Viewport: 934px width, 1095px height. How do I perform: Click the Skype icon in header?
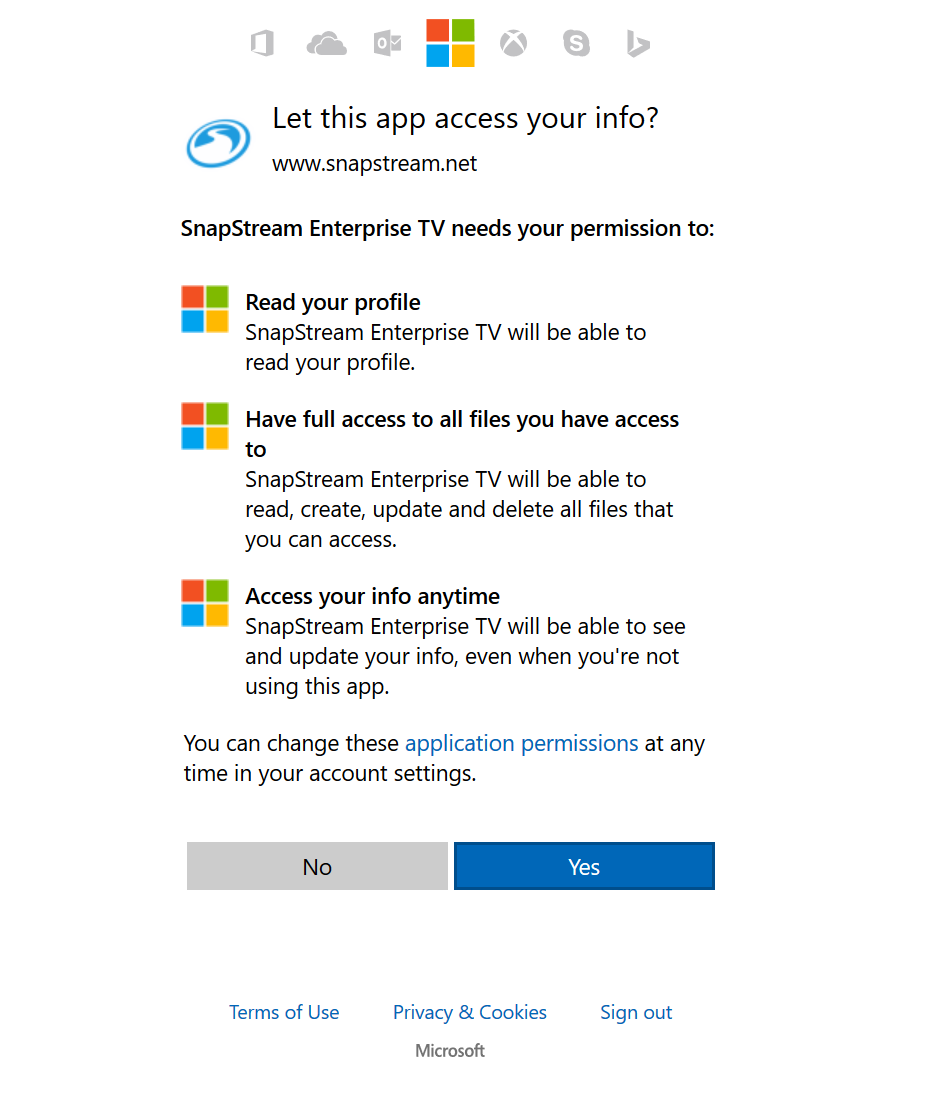(576, 43)
